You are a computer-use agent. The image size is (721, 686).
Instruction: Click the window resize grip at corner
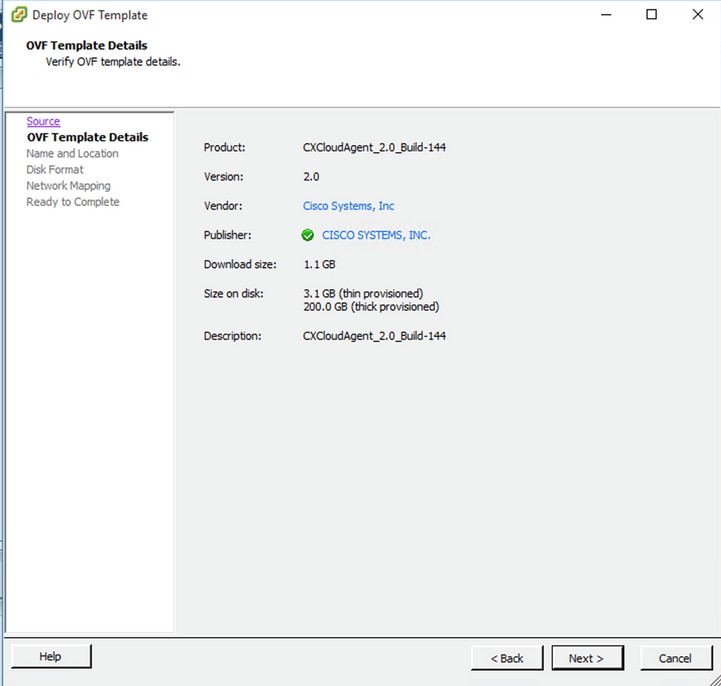pos(714,680)
